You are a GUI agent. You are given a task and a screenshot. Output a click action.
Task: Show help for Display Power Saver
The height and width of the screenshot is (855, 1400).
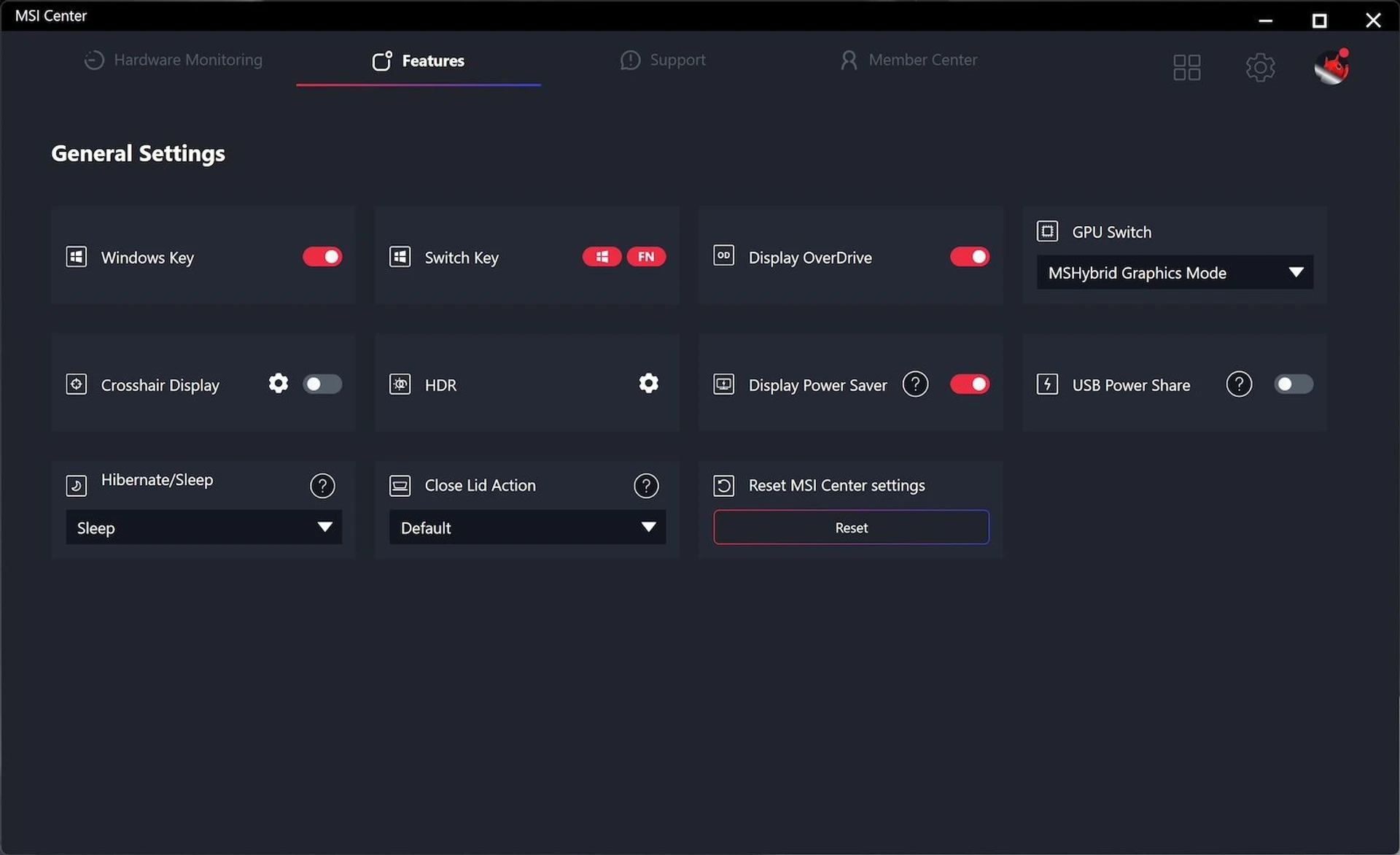point(915,384)
